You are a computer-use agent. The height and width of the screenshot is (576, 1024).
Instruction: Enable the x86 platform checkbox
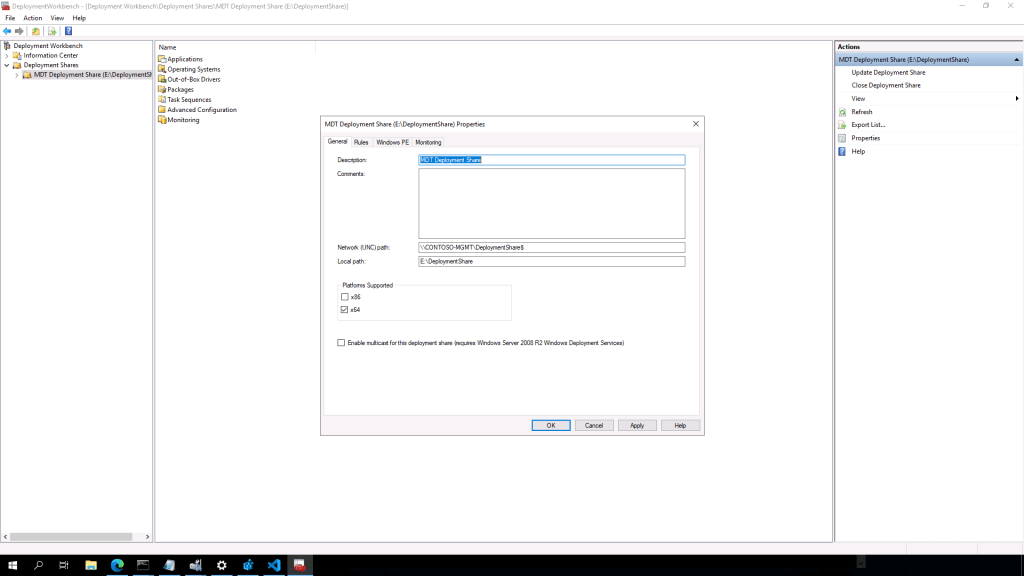click(x=345, y=297)
